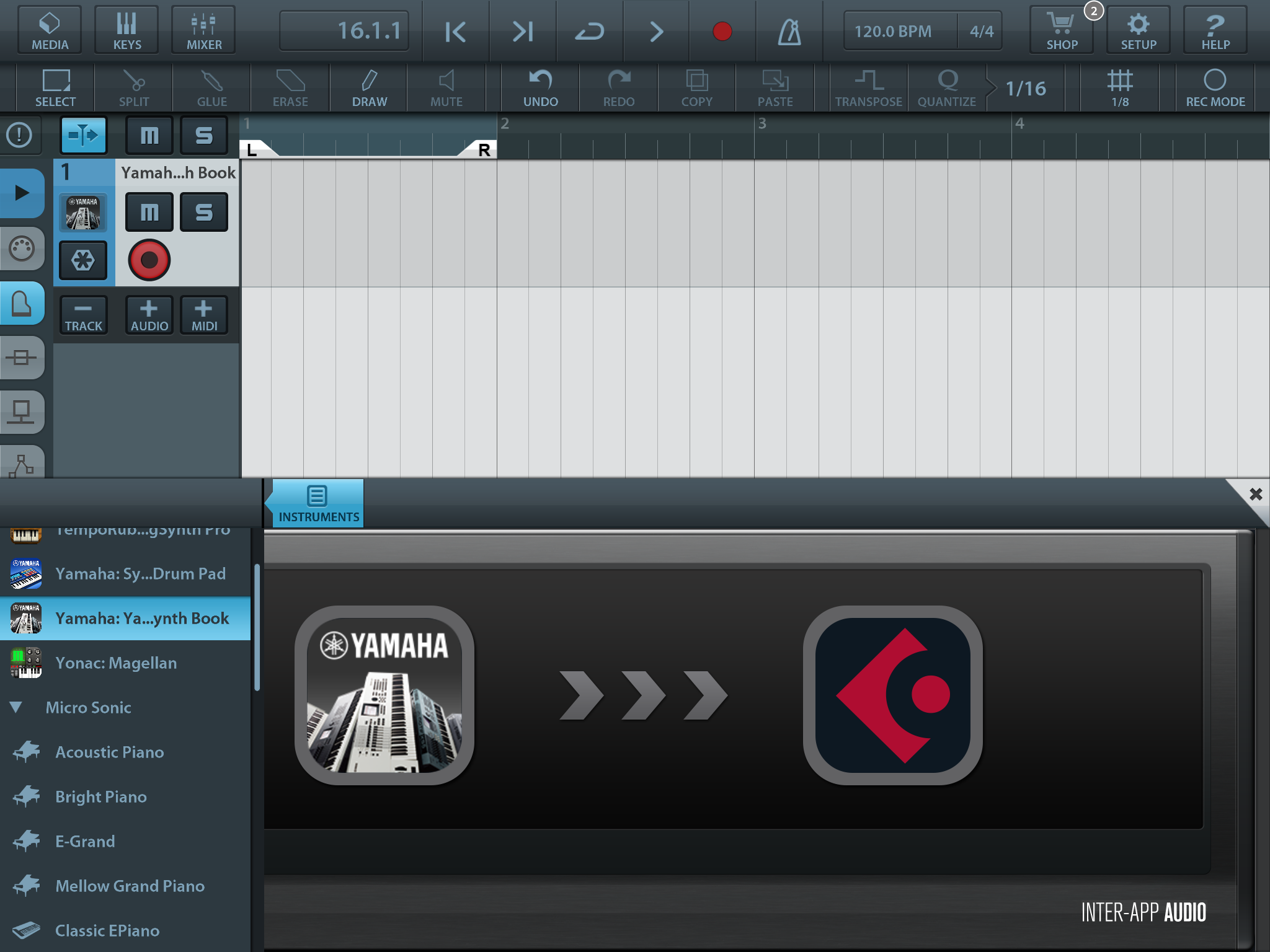Select Bright Piano preset
The width and height of the screenshot is (1270, 952).
[125, 797]
